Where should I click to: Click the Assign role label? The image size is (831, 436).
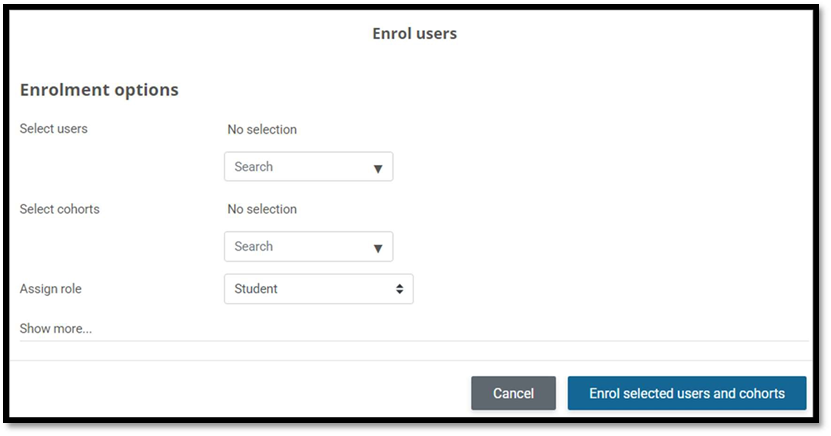pyautogui.click(x=51, y=289)
